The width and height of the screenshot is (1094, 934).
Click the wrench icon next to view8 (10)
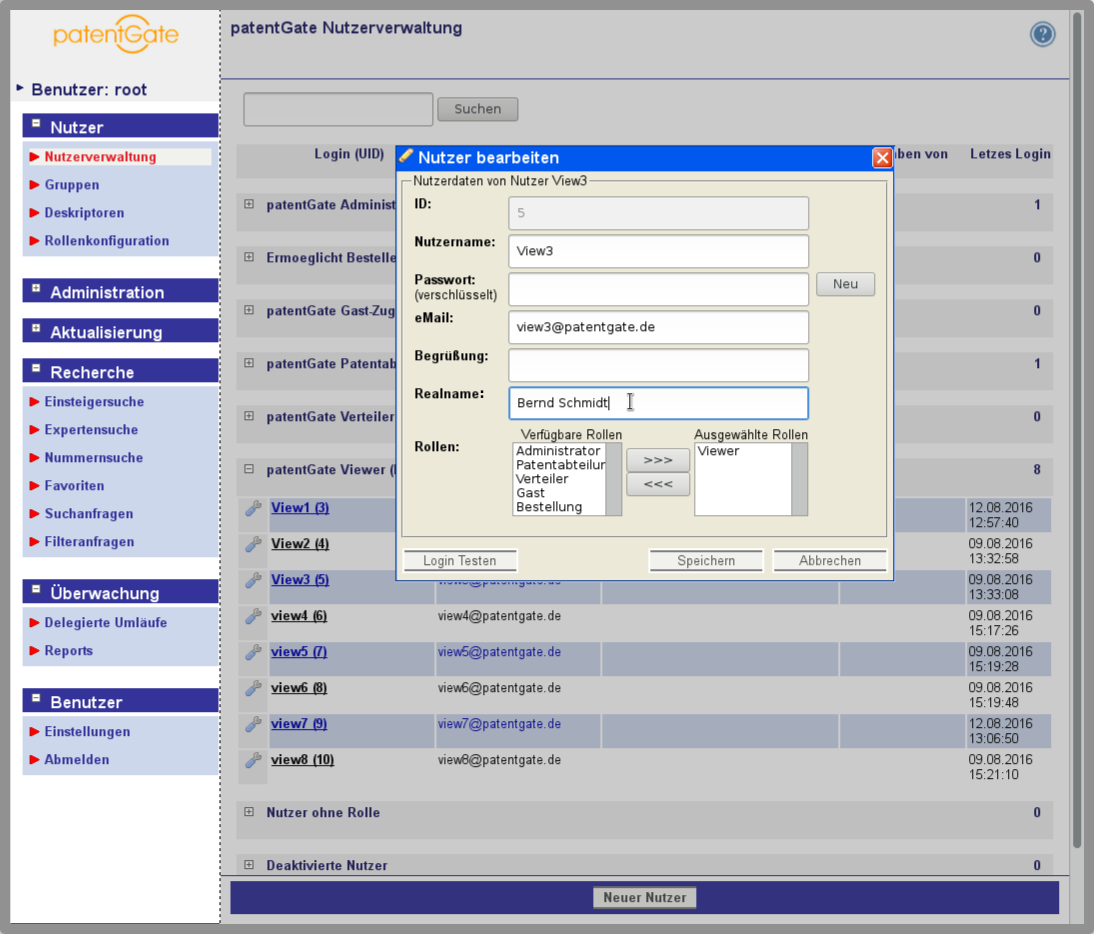[x=253, y=760]
